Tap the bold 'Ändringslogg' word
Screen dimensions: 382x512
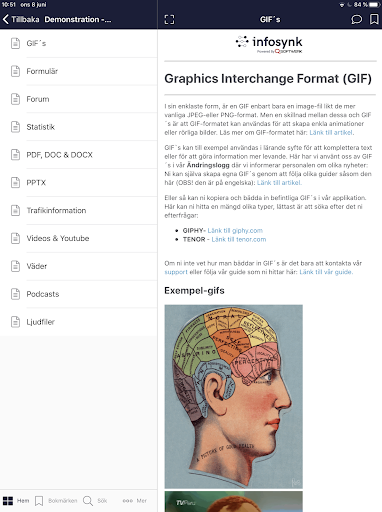tap(208, 165)
